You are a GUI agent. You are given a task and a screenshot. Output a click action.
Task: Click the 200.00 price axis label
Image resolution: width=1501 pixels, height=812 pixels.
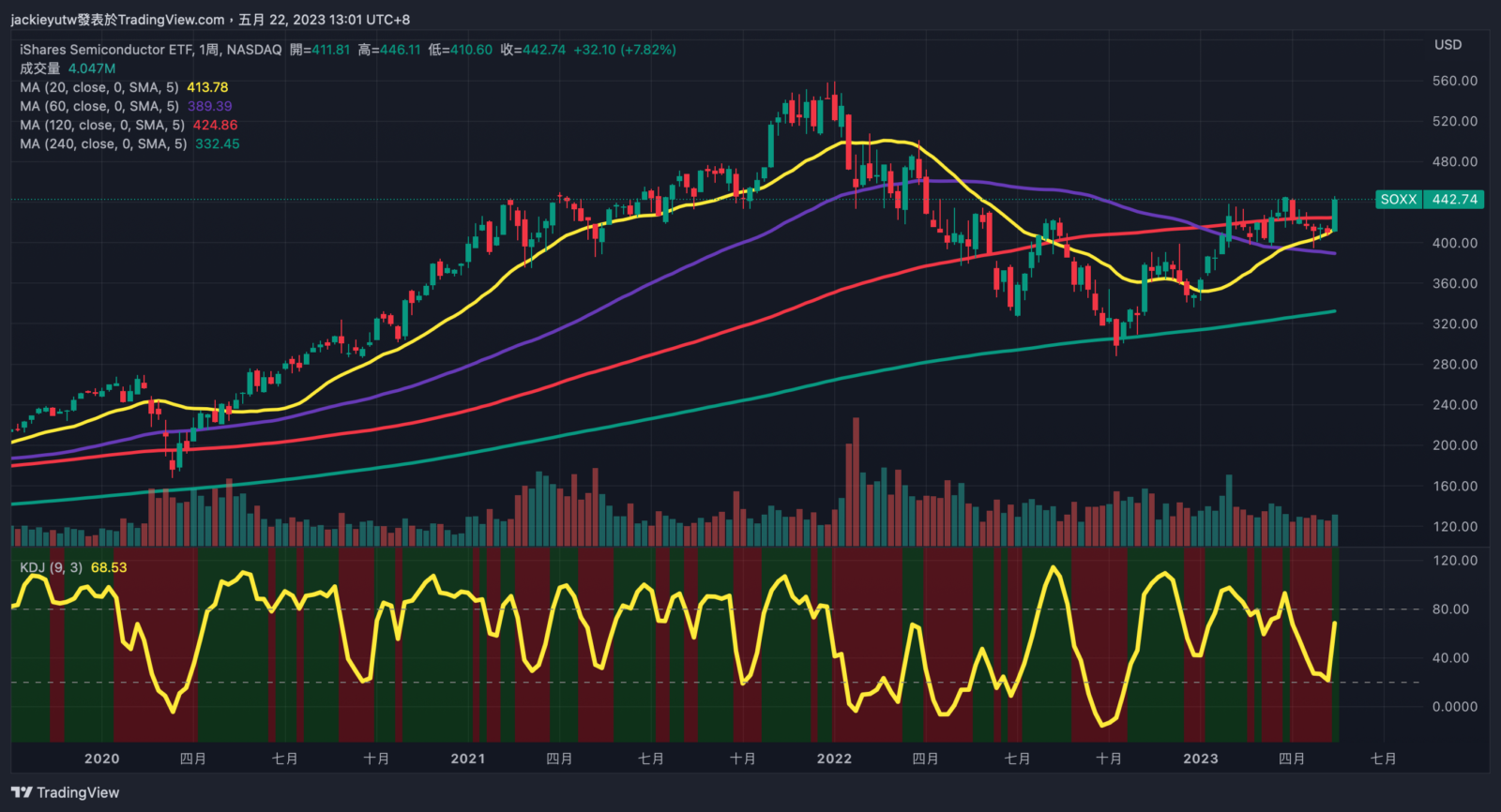(x=1454, y=445)
